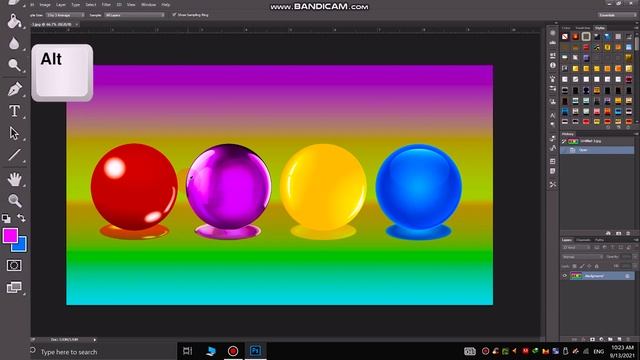640x360 pixels.
Task: Open the Tool Presets crossed-tools icon
Action: pos(553,184)
